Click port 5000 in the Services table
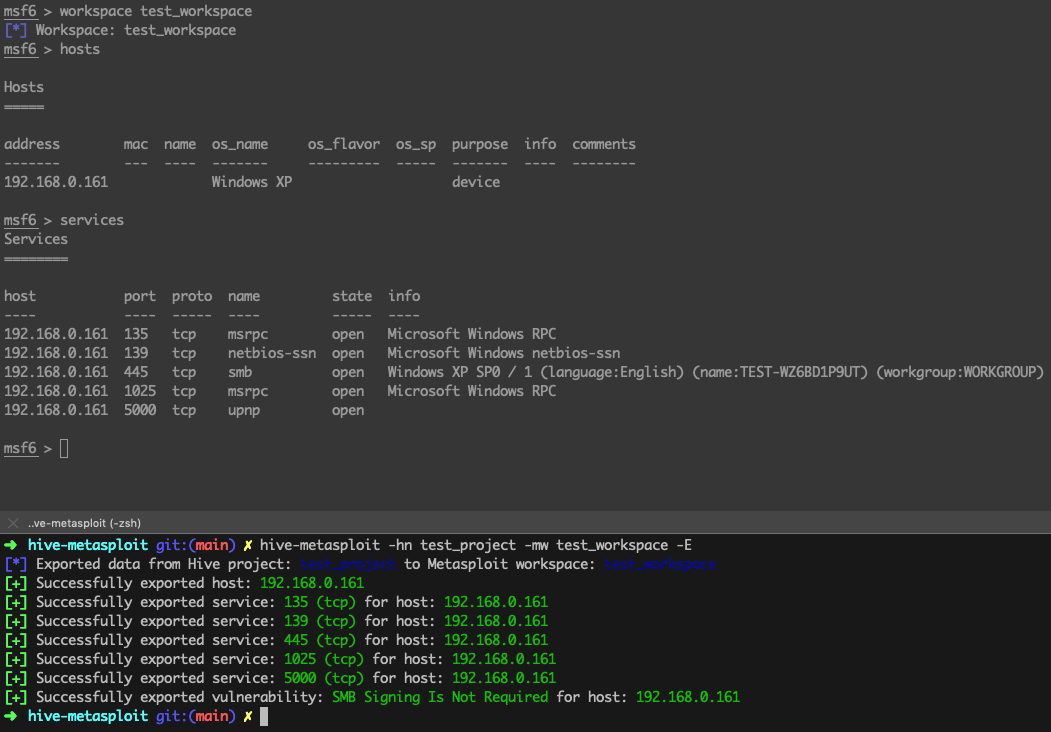 pos(139,410)
